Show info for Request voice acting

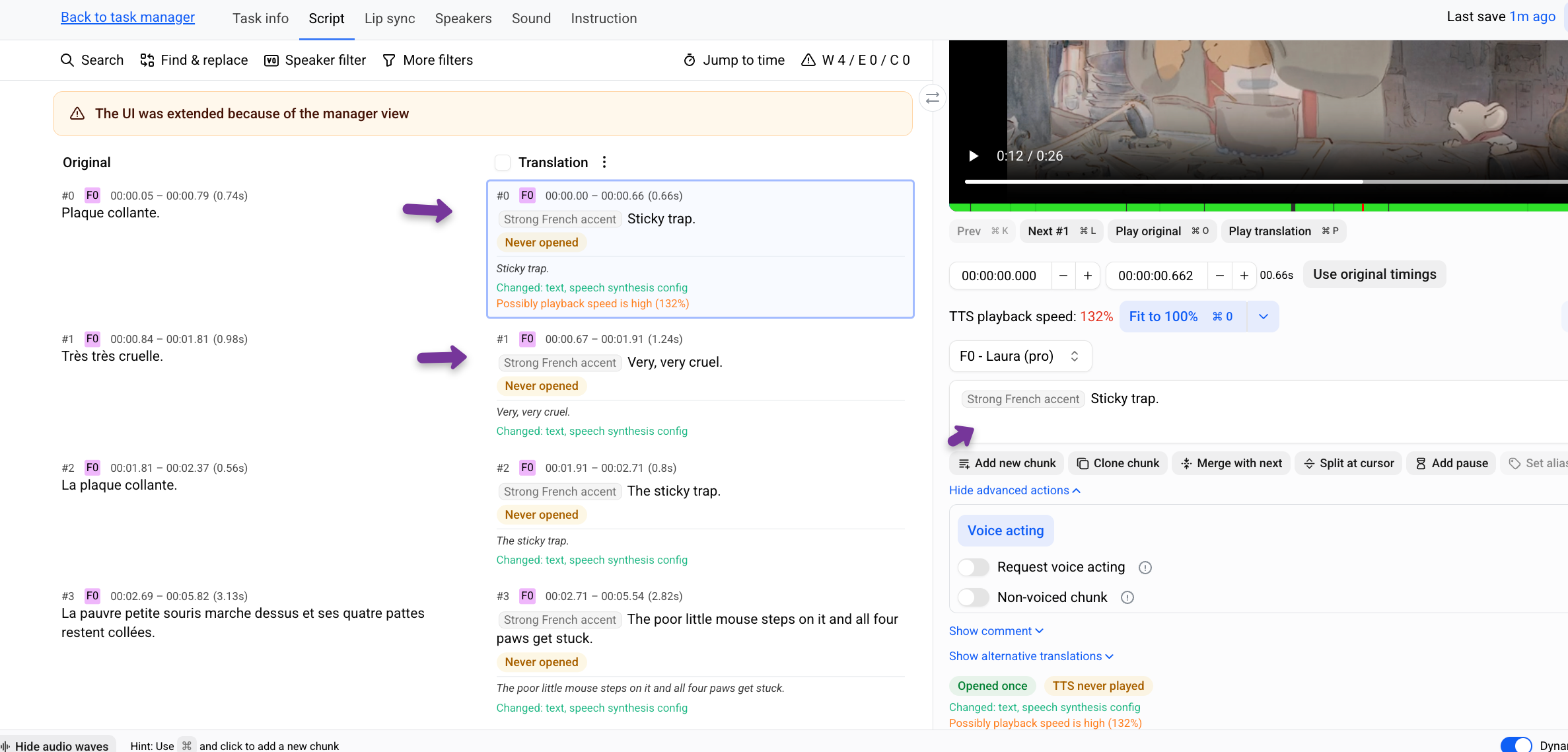tap(1145, 568)
